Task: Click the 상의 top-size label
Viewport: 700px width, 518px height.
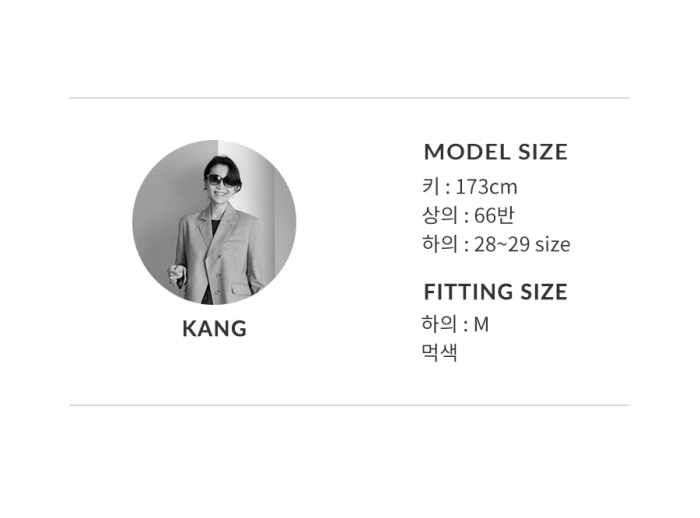Action: click(x=440, y=216)
